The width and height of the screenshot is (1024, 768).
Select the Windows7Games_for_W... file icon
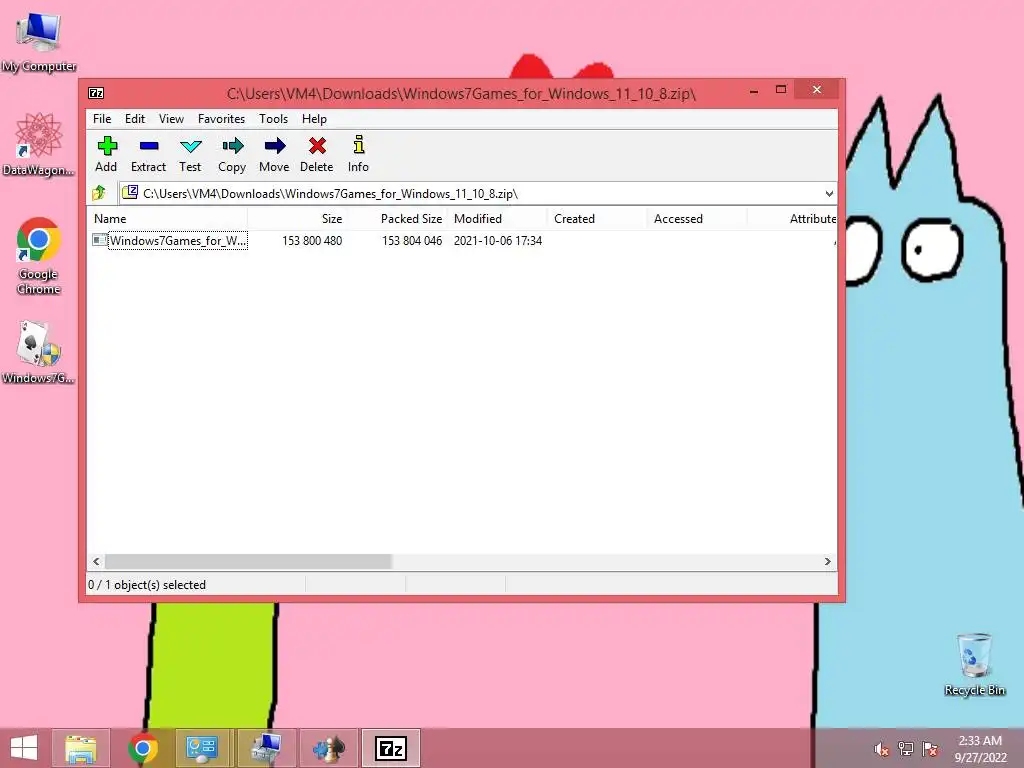(99, 240)
